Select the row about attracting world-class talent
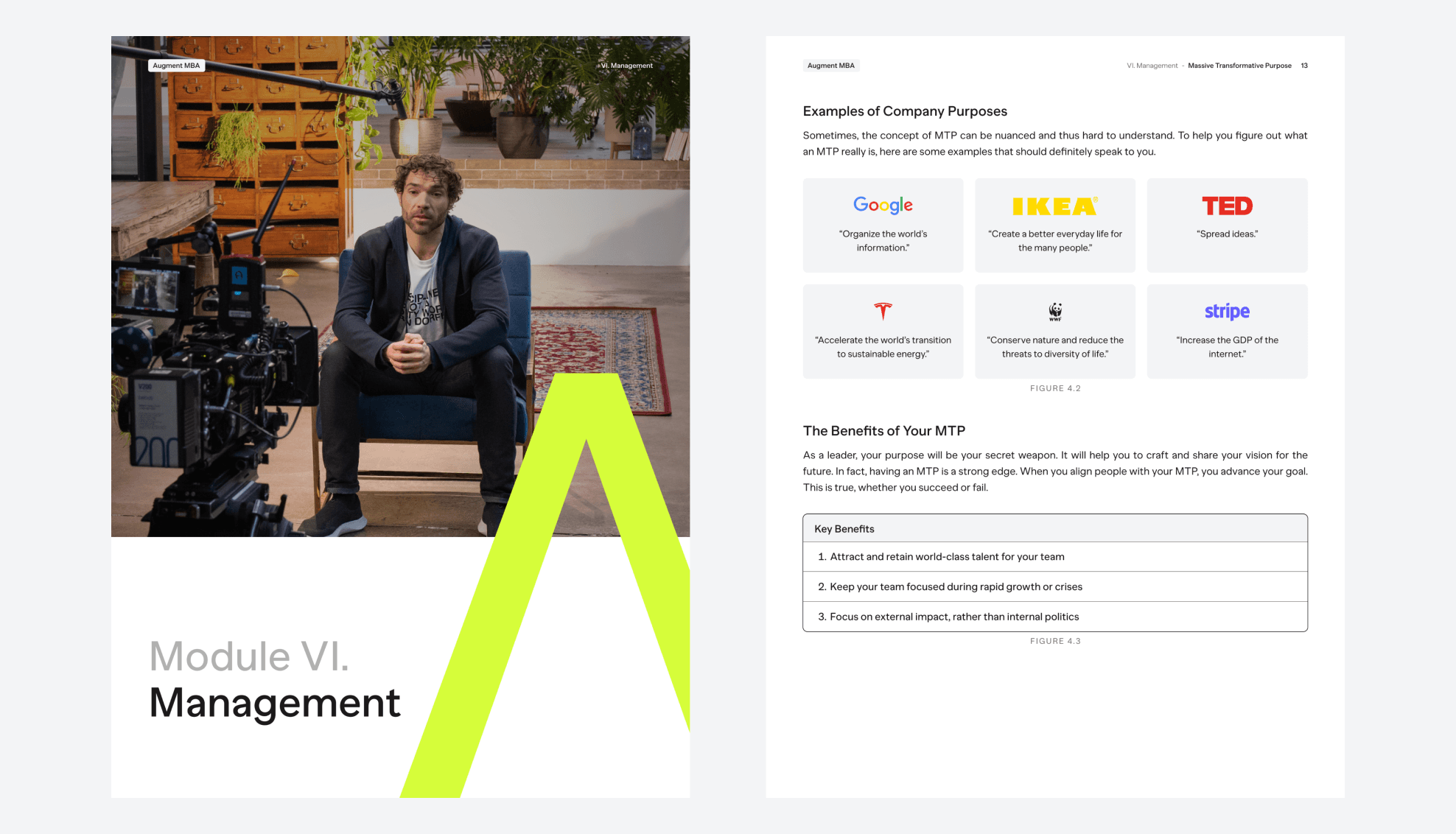The height and width of the screenshot is (834, 1456). [x=1055, y=557]
